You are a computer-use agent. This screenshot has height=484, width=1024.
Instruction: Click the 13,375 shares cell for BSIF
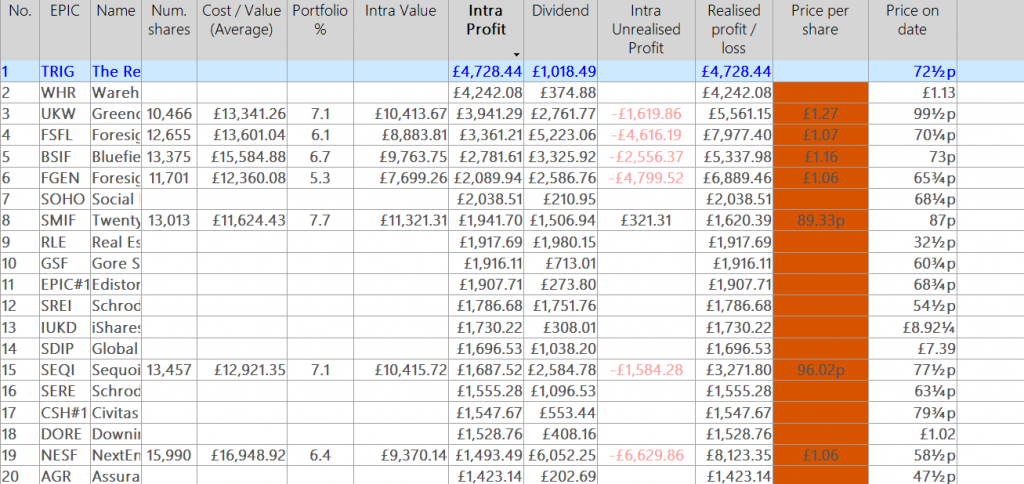tap(167, 157)
